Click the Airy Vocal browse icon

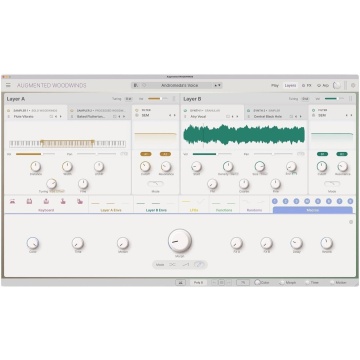coord(228,117)
